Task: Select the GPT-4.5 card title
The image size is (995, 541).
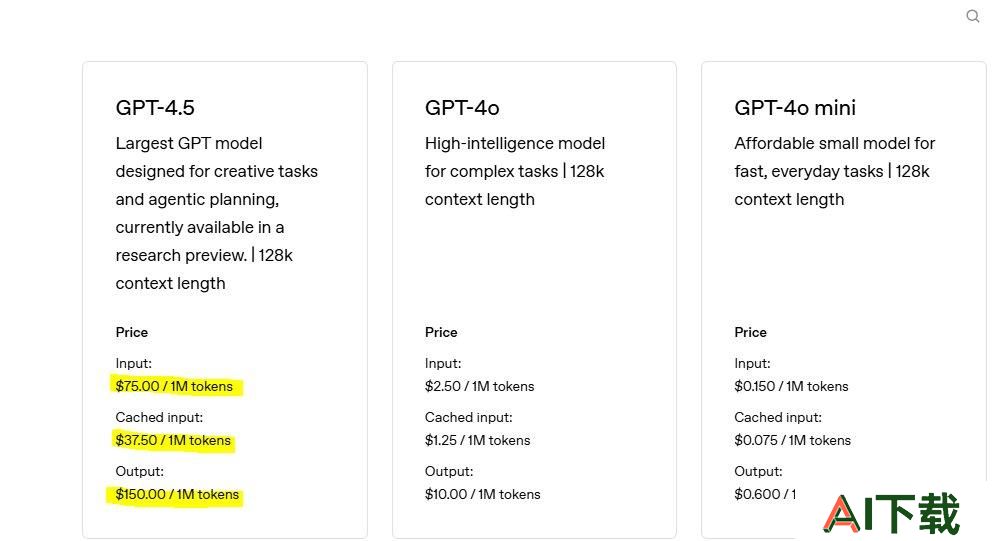Action: point(155,108)
